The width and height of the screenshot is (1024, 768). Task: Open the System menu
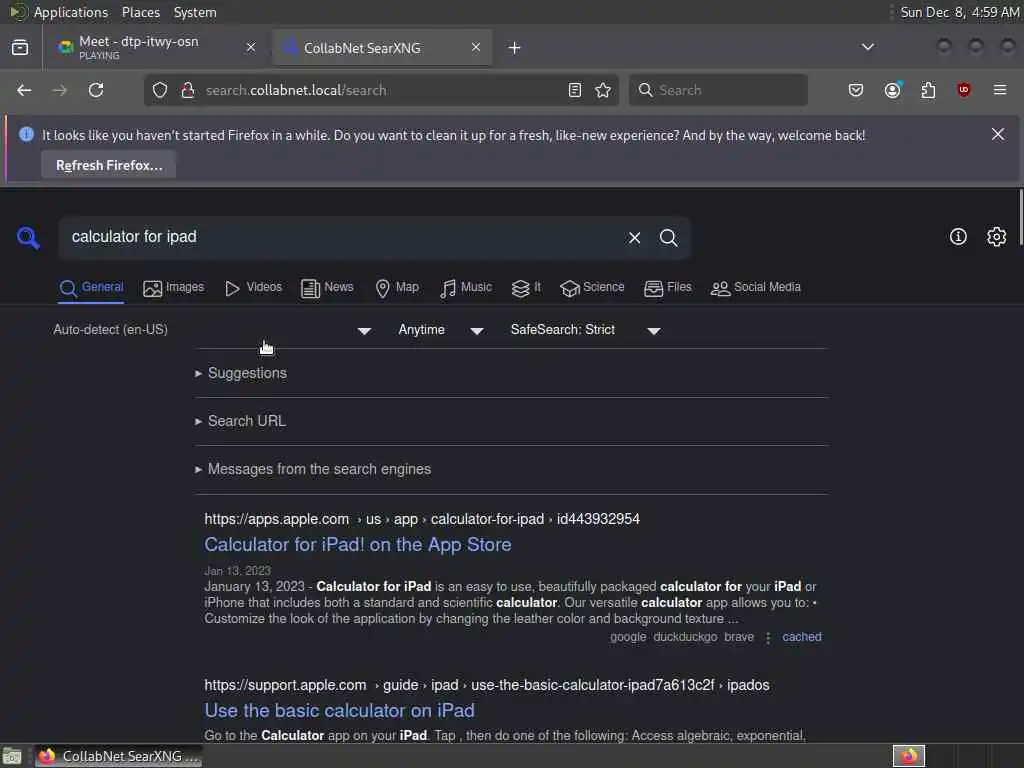click(x=195, y=12)
